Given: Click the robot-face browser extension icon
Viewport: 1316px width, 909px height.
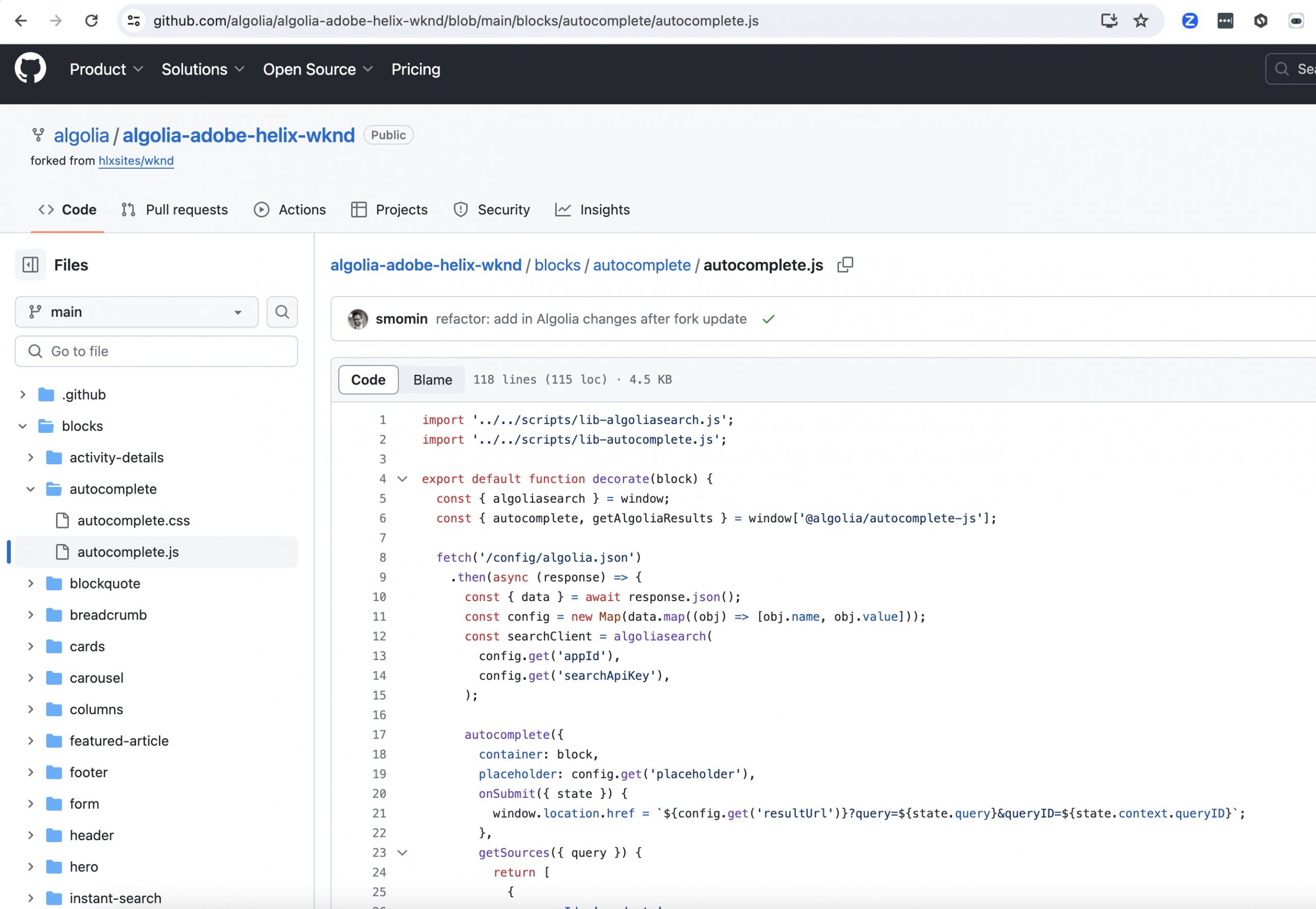Looking at the screenshot, I should click(1296, 21).
